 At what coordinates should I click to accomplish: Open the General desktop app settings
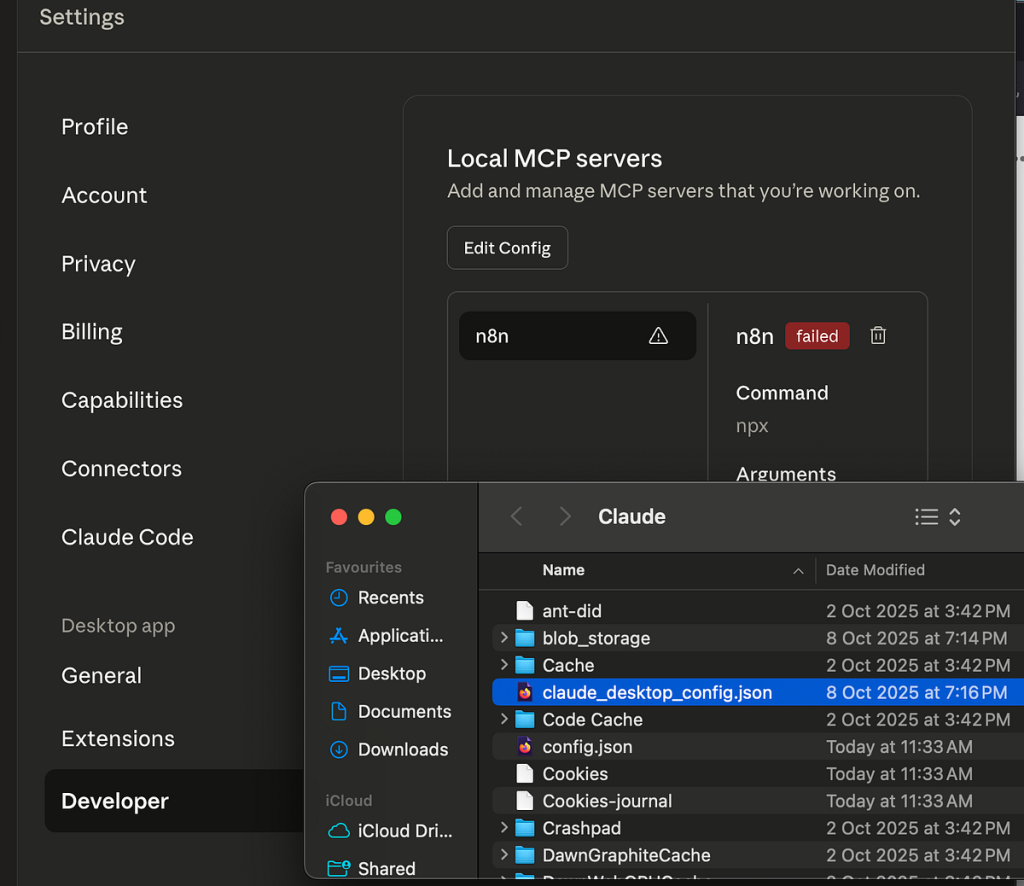101,675
